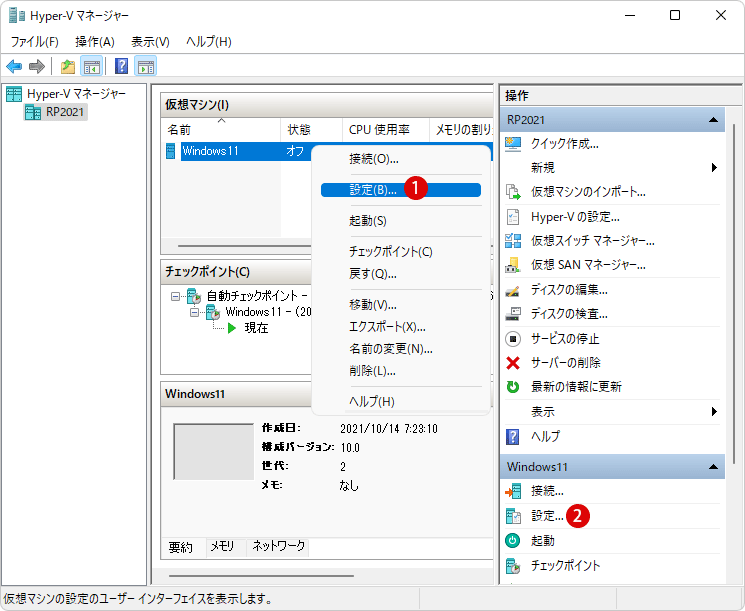Click the Stop Service (サービスの停止) icon
745x611 pixels.
click(513, 339)
